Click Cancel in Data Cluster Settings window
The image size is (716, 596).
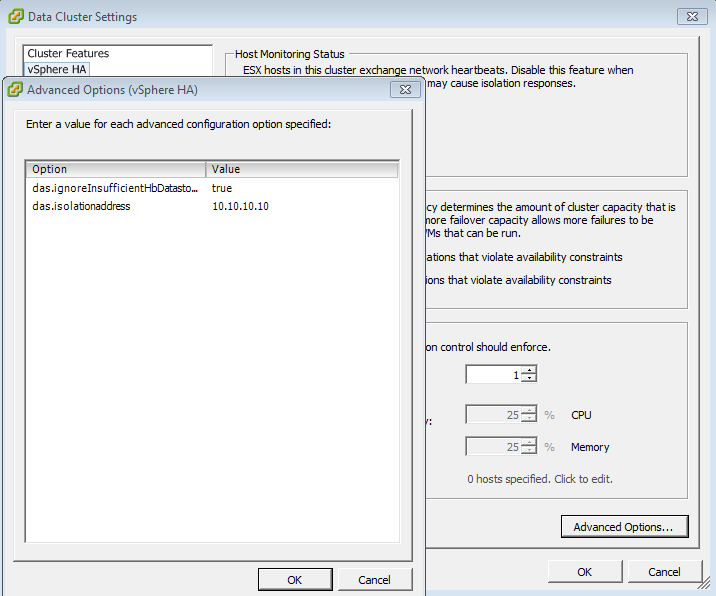click(664, 572)
